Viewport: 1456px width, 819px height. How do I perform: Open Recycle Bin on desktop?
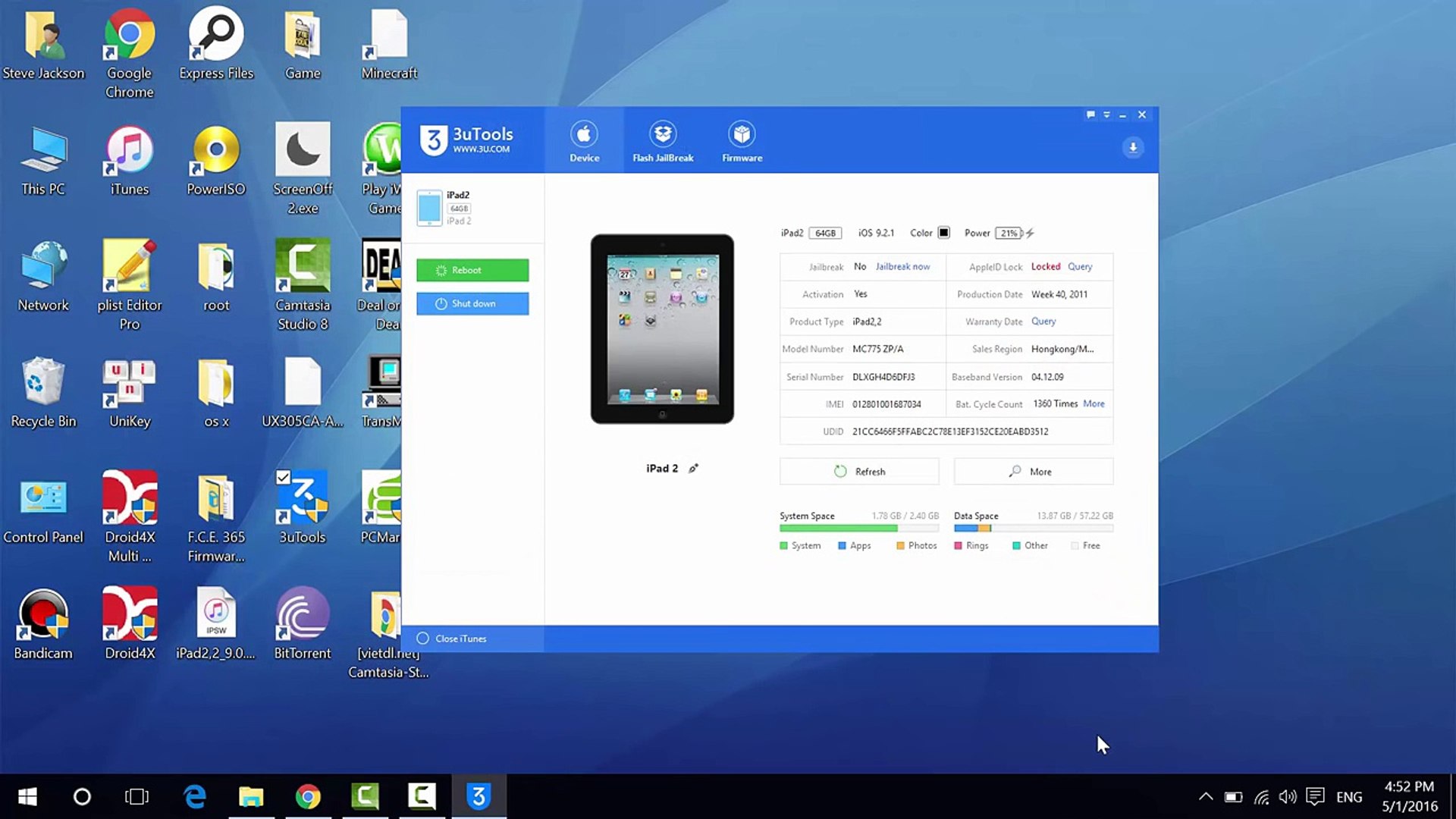point(43,393)
